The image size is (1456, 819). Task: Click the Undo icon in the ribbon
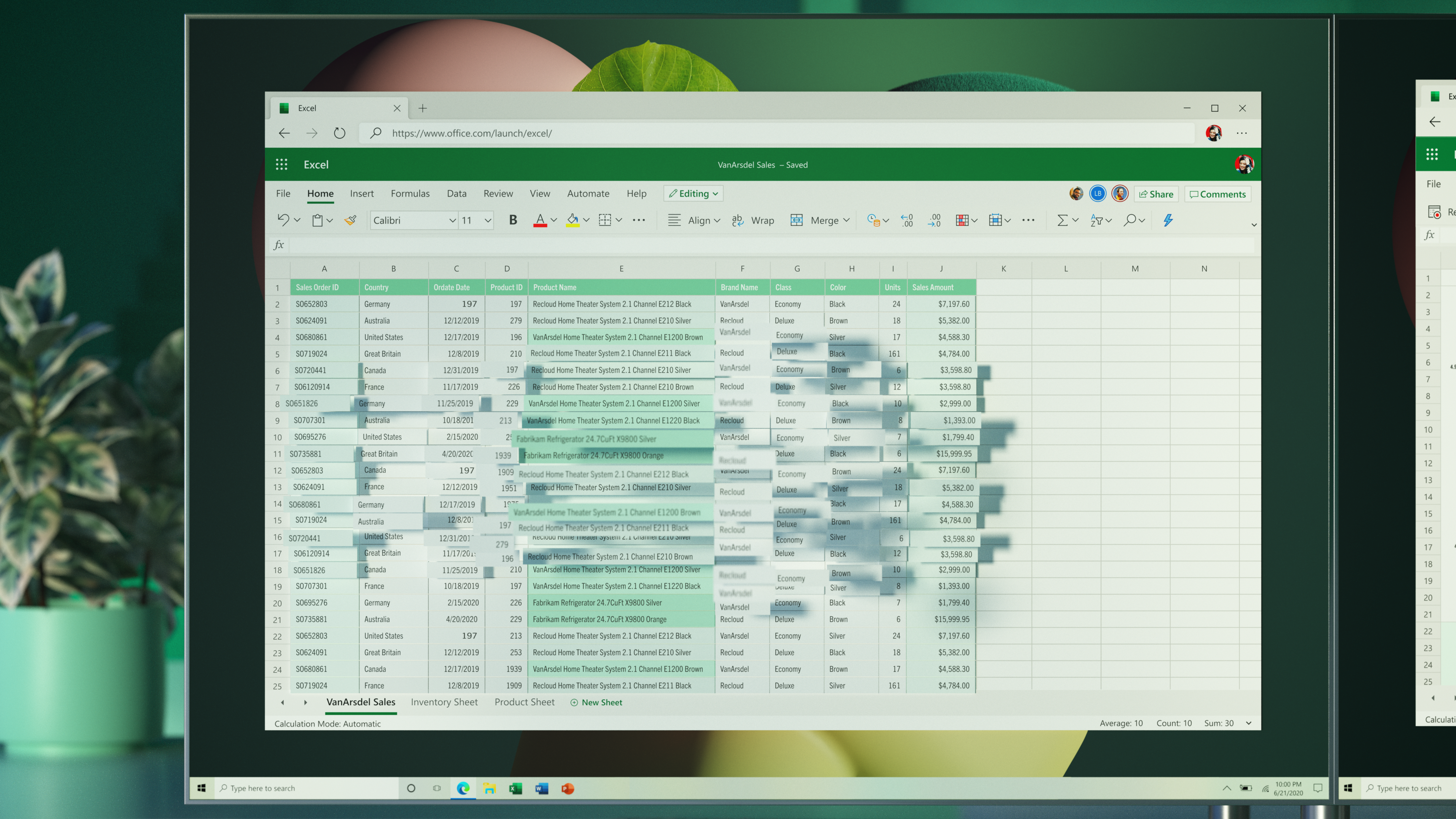tap(283, 220)
